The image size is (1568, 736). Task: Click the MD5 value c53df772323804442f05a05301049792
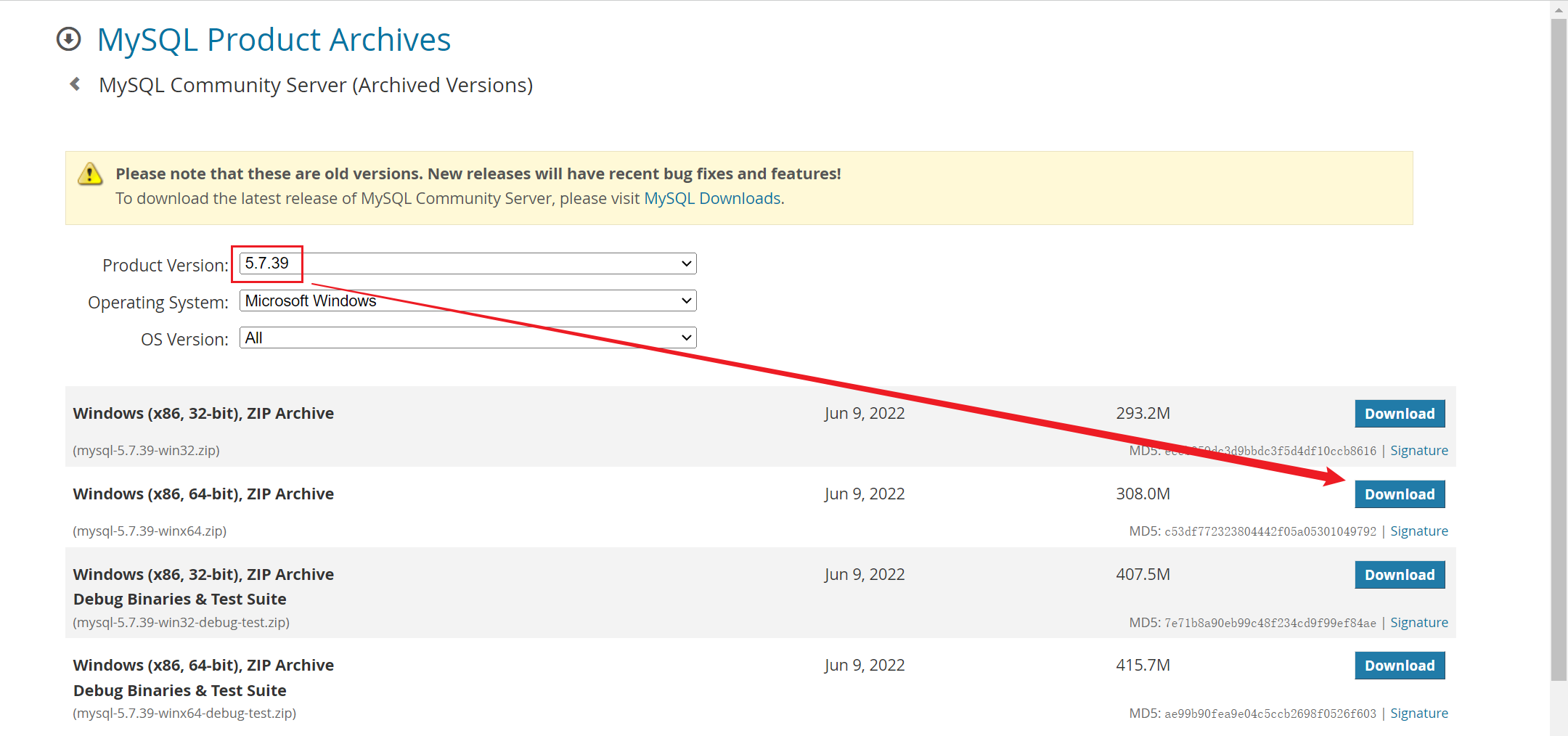coord(1270,532)
